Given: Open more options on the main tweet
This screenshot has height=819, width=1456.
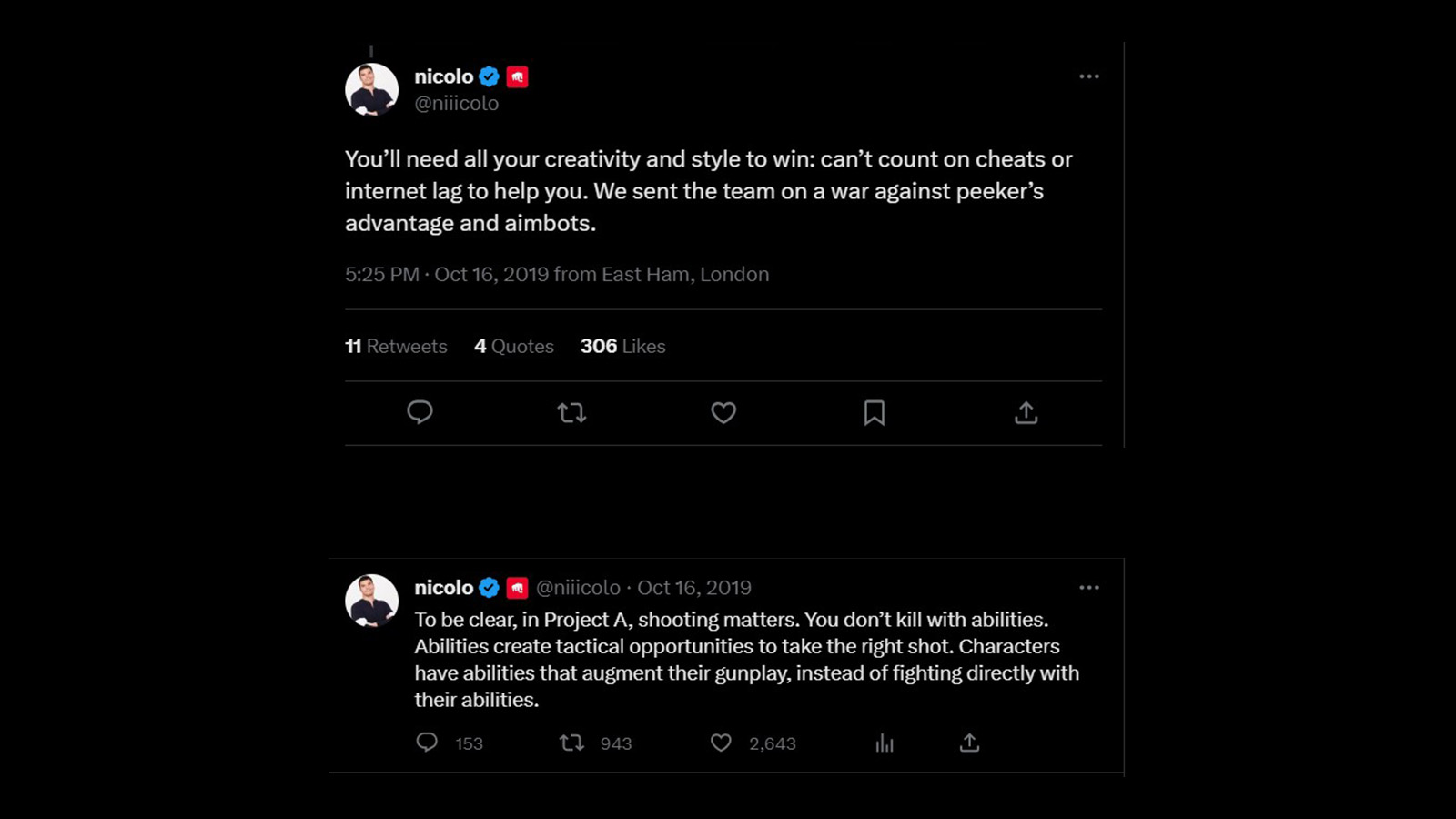Looking at the screenshot, I should (x=1089, y=76).
